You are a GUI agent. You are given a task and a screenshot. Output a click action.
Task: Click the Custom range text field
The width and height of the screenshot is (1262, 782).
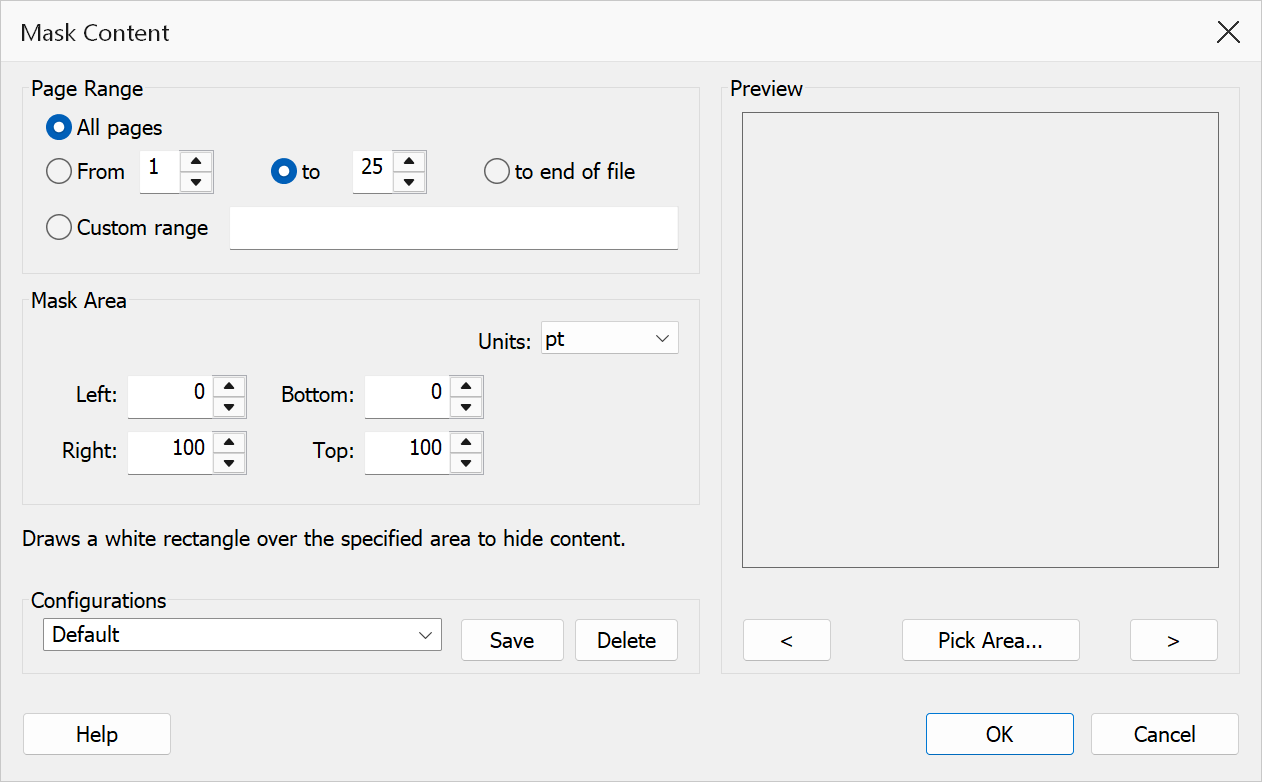click(x=454, y=228)
